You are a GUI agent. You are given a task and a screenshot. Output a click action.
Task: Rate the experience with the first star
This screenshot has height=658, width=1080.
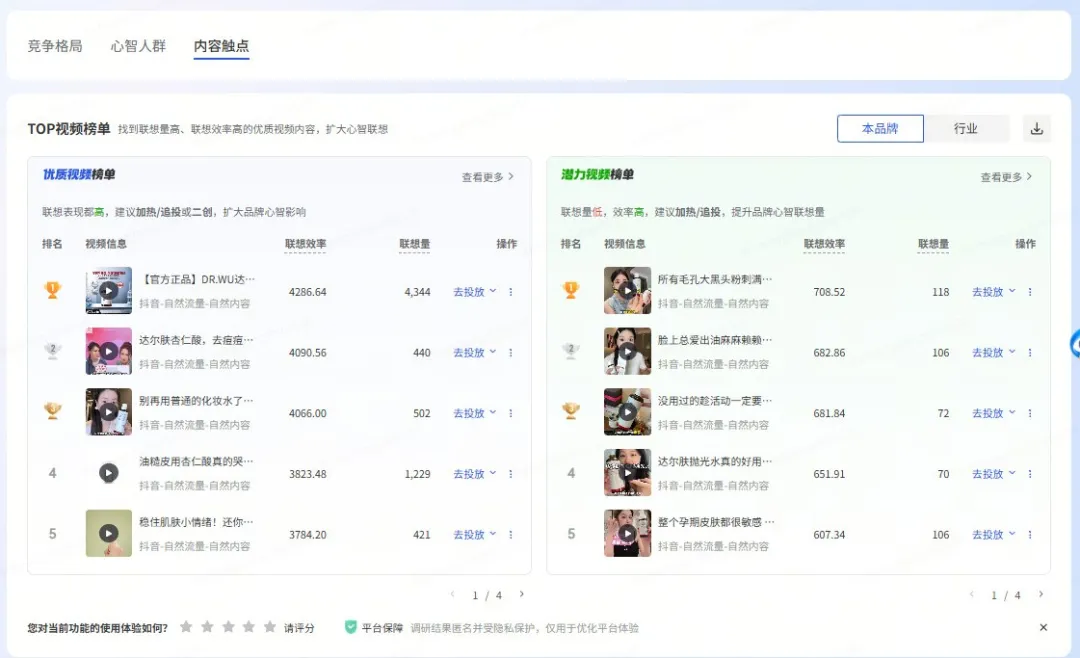point(186,627)
